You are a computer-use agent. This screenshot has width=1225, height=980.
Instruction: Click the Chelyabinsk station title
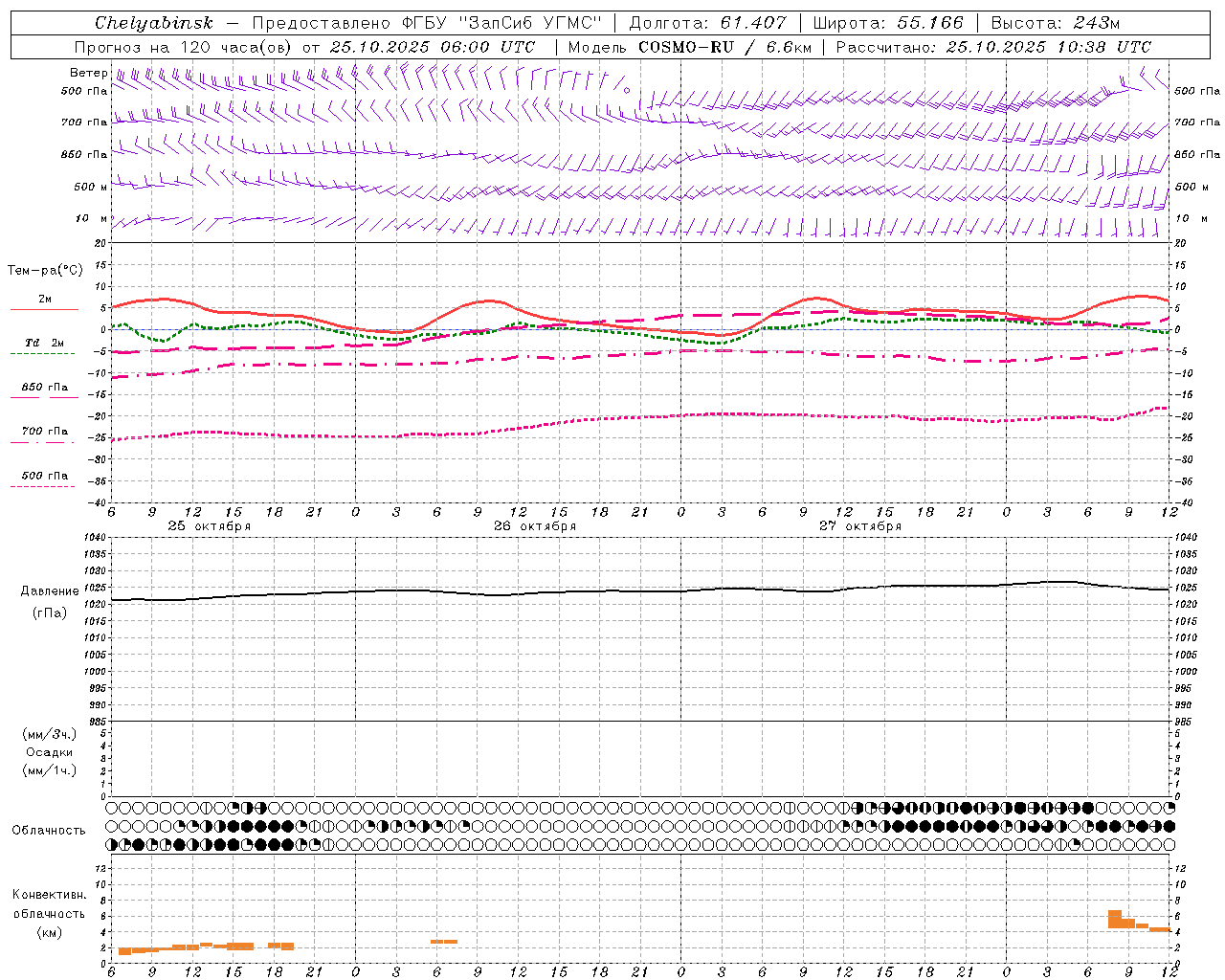(153, 23)
